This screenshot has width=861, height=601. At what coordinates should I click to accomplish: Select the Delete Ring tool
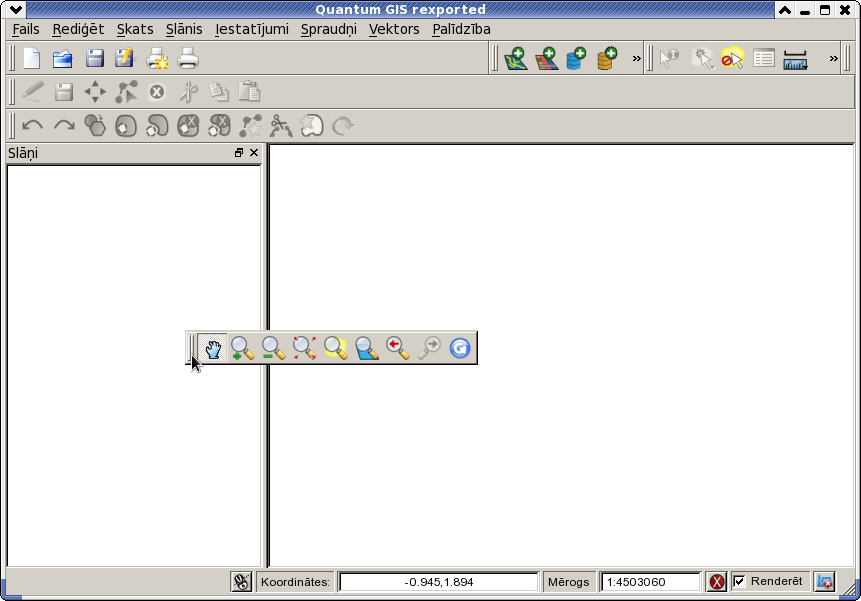click(188, 126)
